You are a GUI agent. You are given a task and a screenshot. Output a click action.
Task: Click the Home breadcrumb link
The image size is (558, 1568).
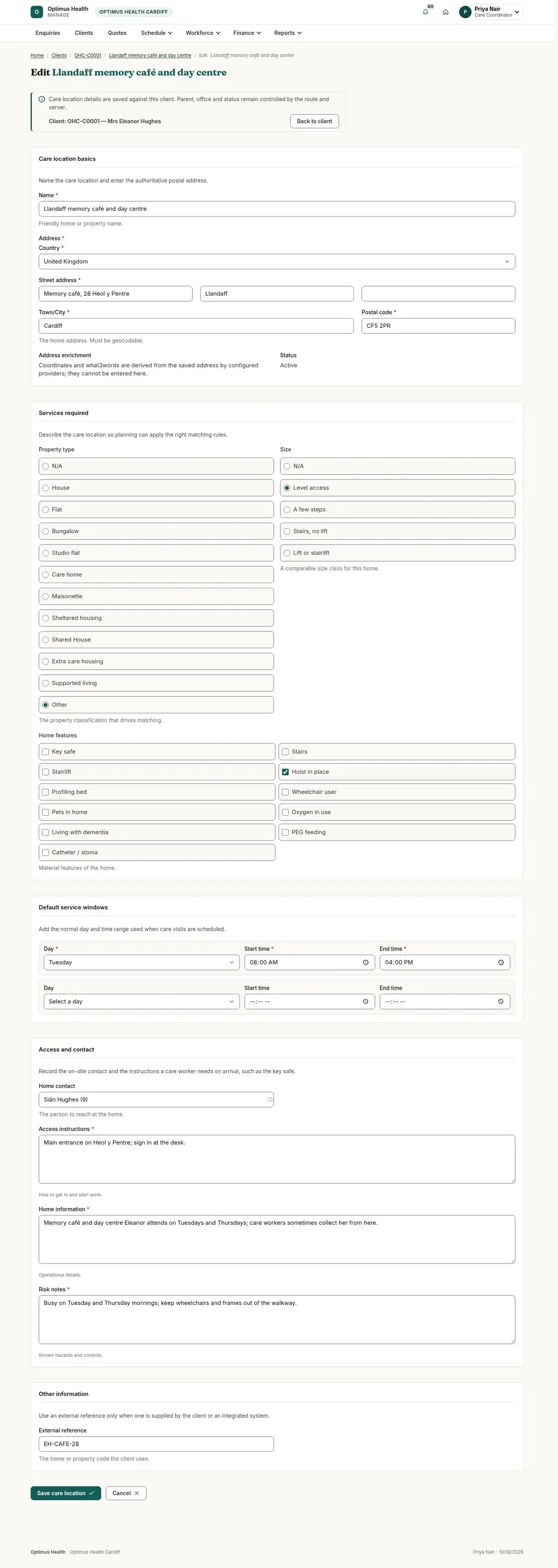pos(37,55)
